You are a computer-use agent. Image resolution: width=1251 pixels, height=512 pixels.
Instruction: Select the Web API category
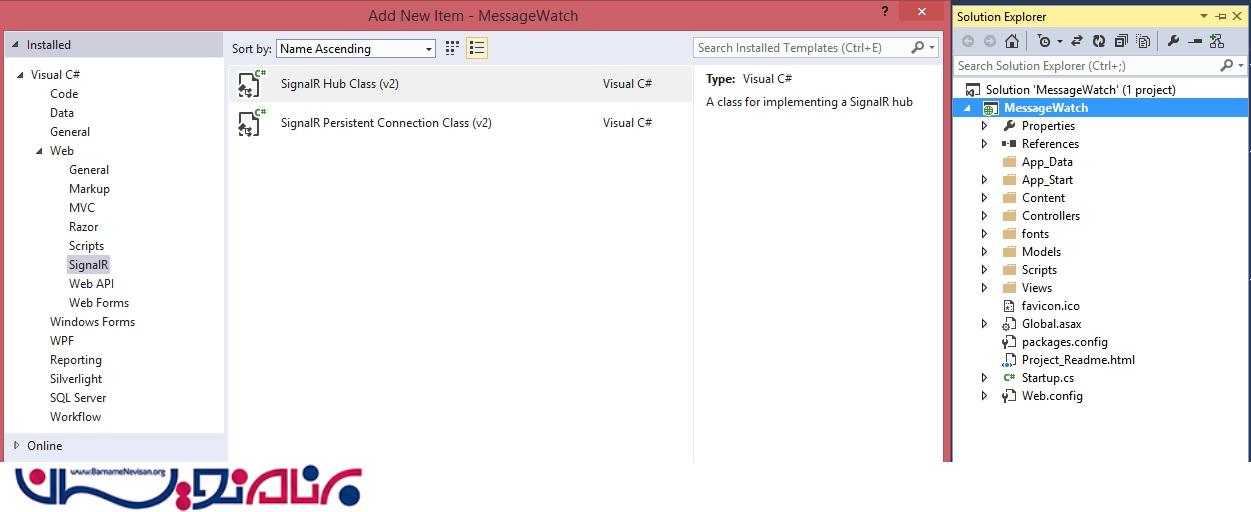coord(91,284)
